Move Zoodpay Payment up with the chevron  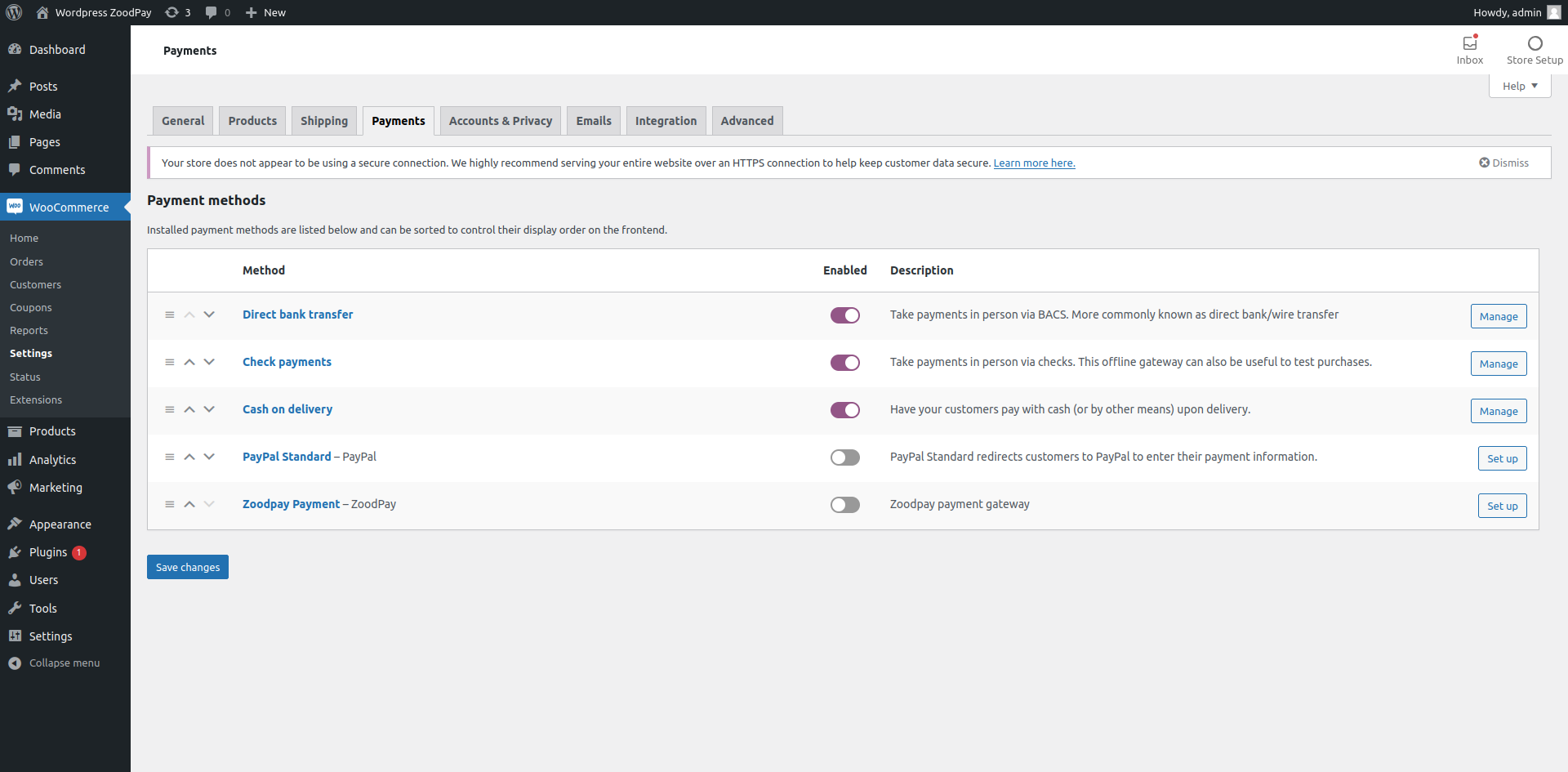point(189,504)
